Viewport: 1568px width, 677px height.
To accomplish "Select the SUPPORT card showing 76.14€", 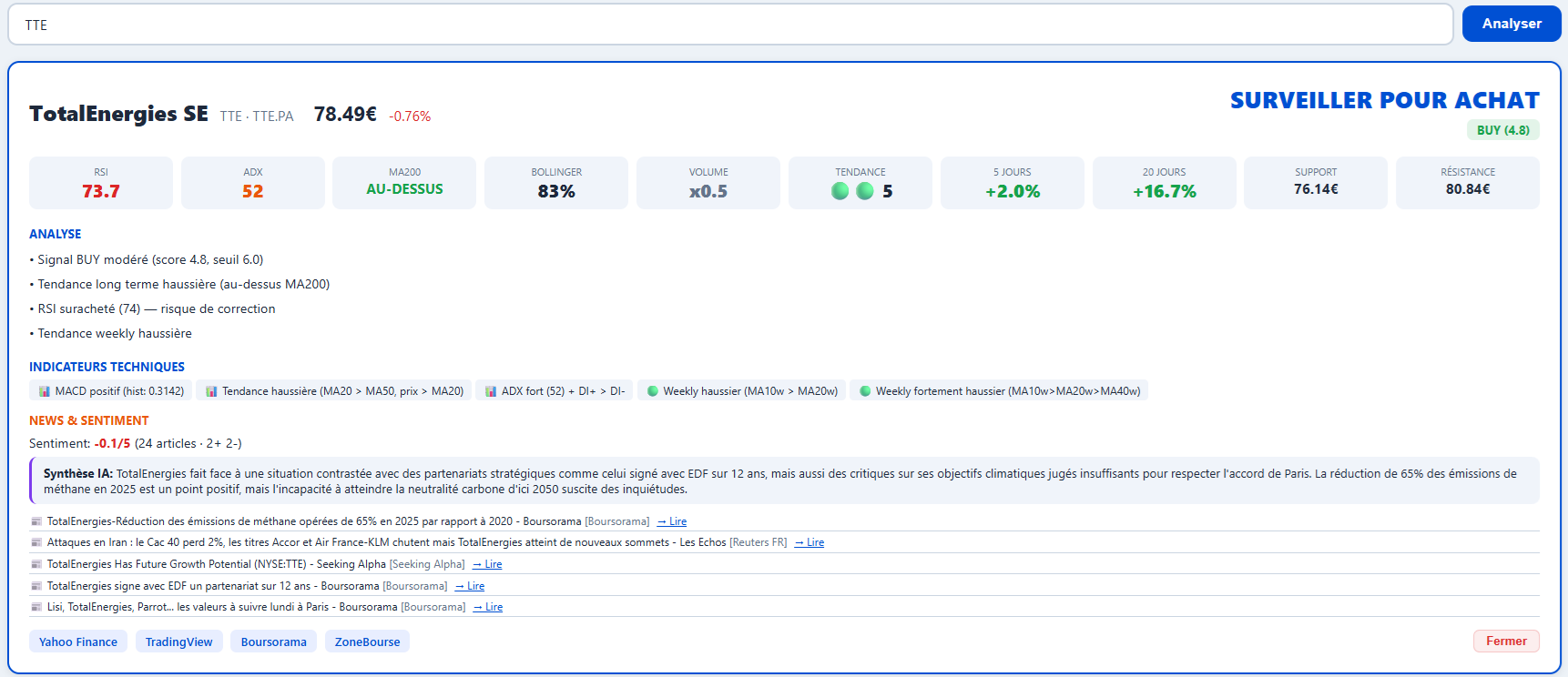I will pyautogui.click(x=1316, y=183).
